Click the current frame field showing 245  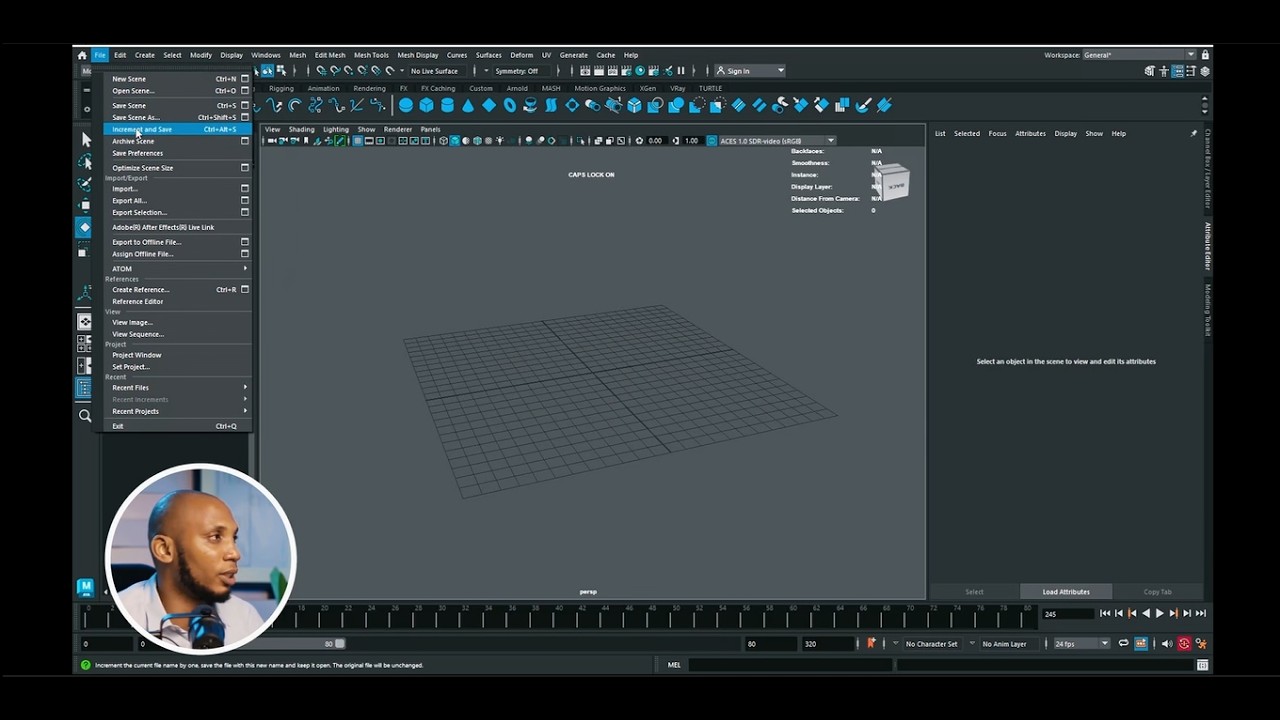coord(1067,614)
